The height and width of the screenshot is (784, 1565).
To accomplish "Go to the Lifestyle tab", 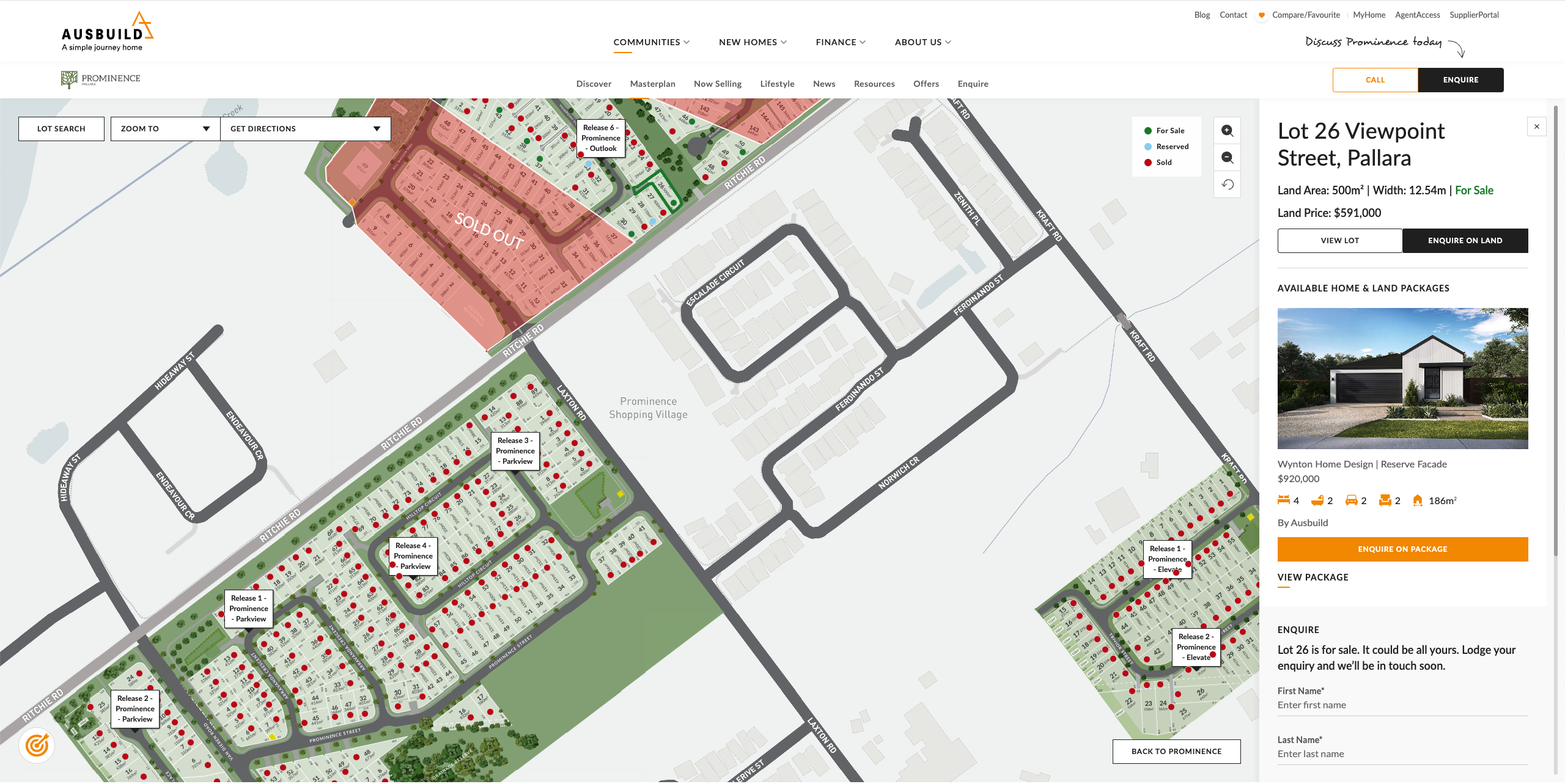I will [x=777, y=84].
